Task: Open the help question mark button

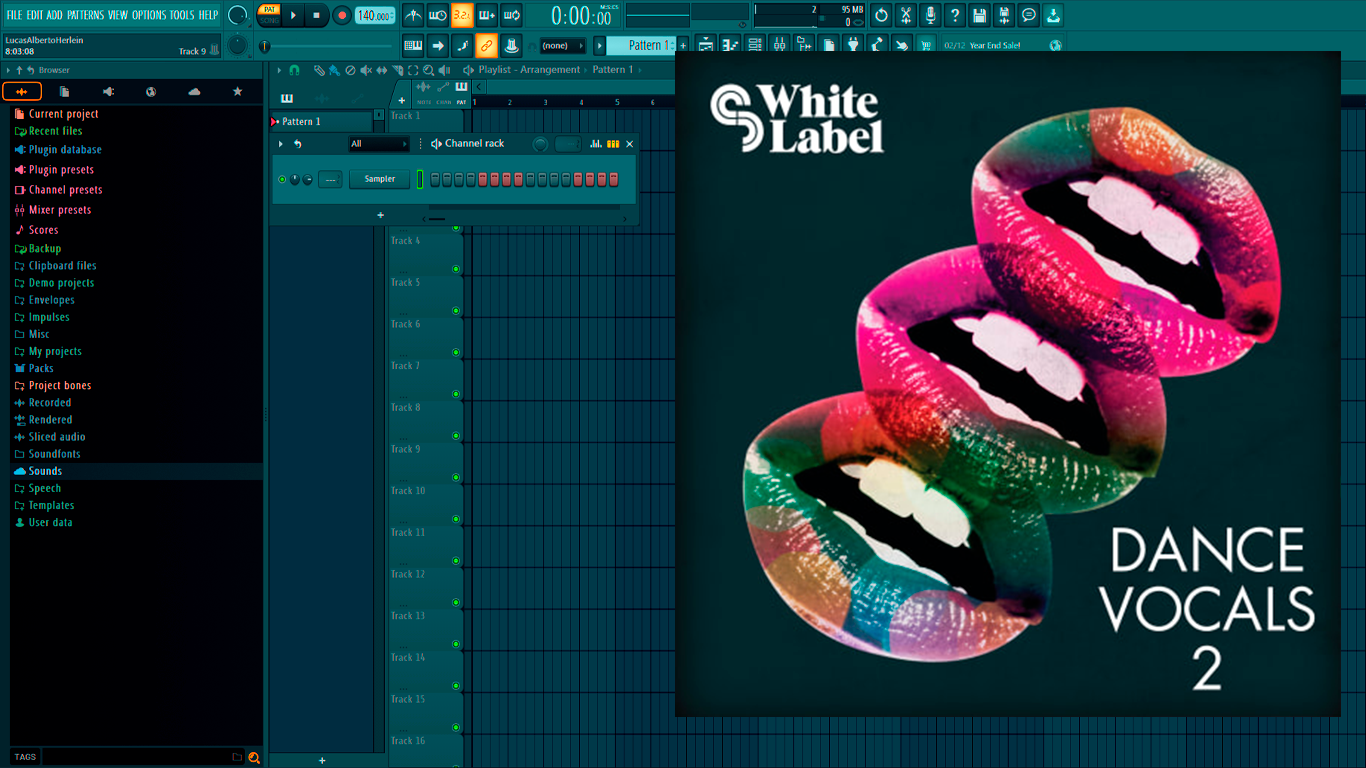Action: pyautogui.click(x=955, y=15)
